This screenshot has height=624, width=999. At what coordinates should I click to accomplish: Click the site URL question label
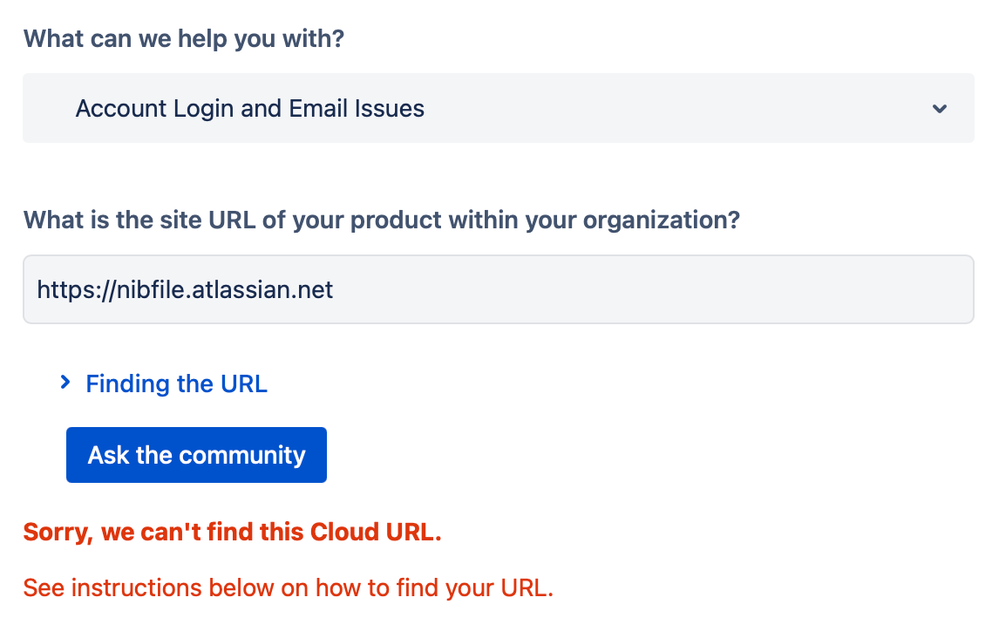(x=381, y=219)
